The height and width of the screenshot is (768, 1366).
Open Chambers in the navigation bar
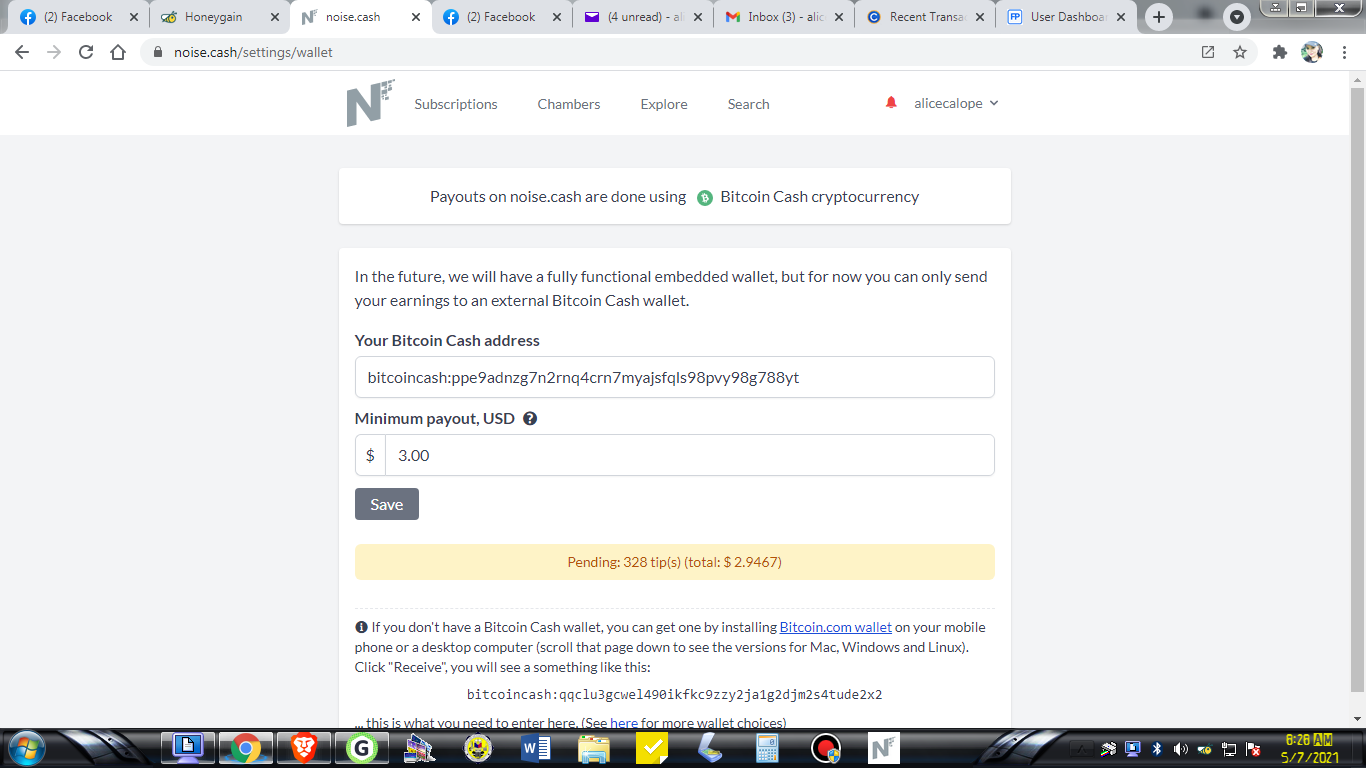coord(569,104)
